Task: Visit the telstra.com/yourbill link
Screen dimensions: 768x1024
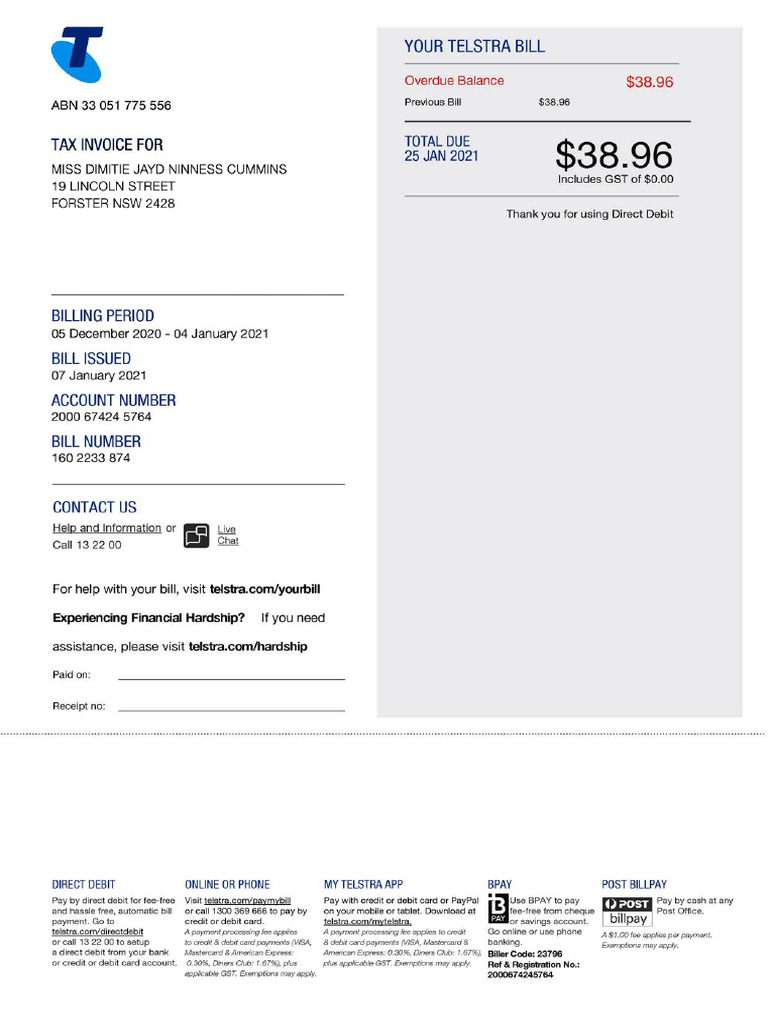Action: coord(265,590)
